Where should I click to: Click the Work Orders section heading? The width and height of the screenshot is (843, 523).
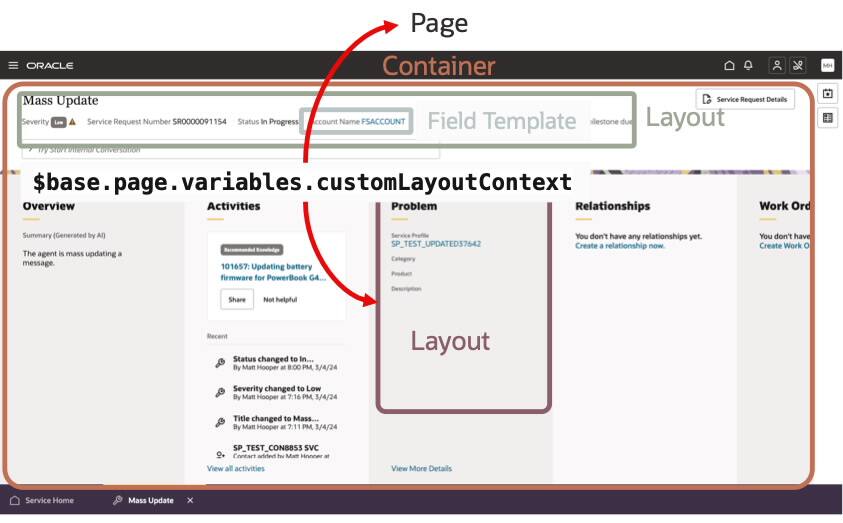(784, 206)
